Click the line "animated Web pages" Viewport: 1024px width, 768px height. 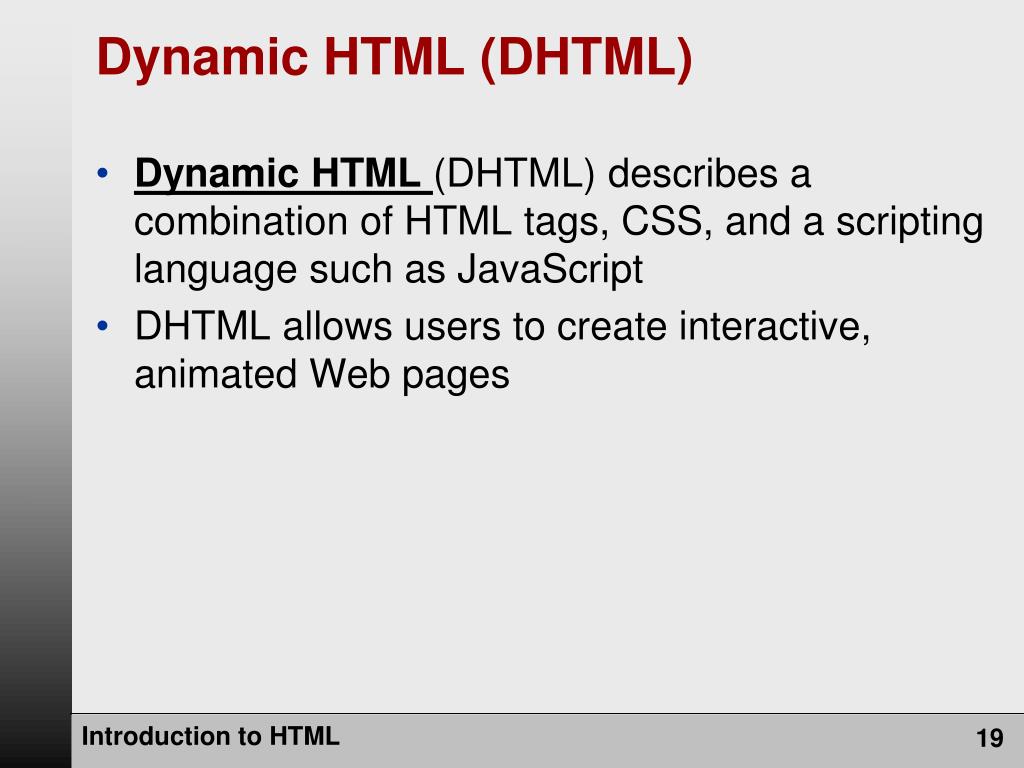pyautogui.click(x=322, y=374)
